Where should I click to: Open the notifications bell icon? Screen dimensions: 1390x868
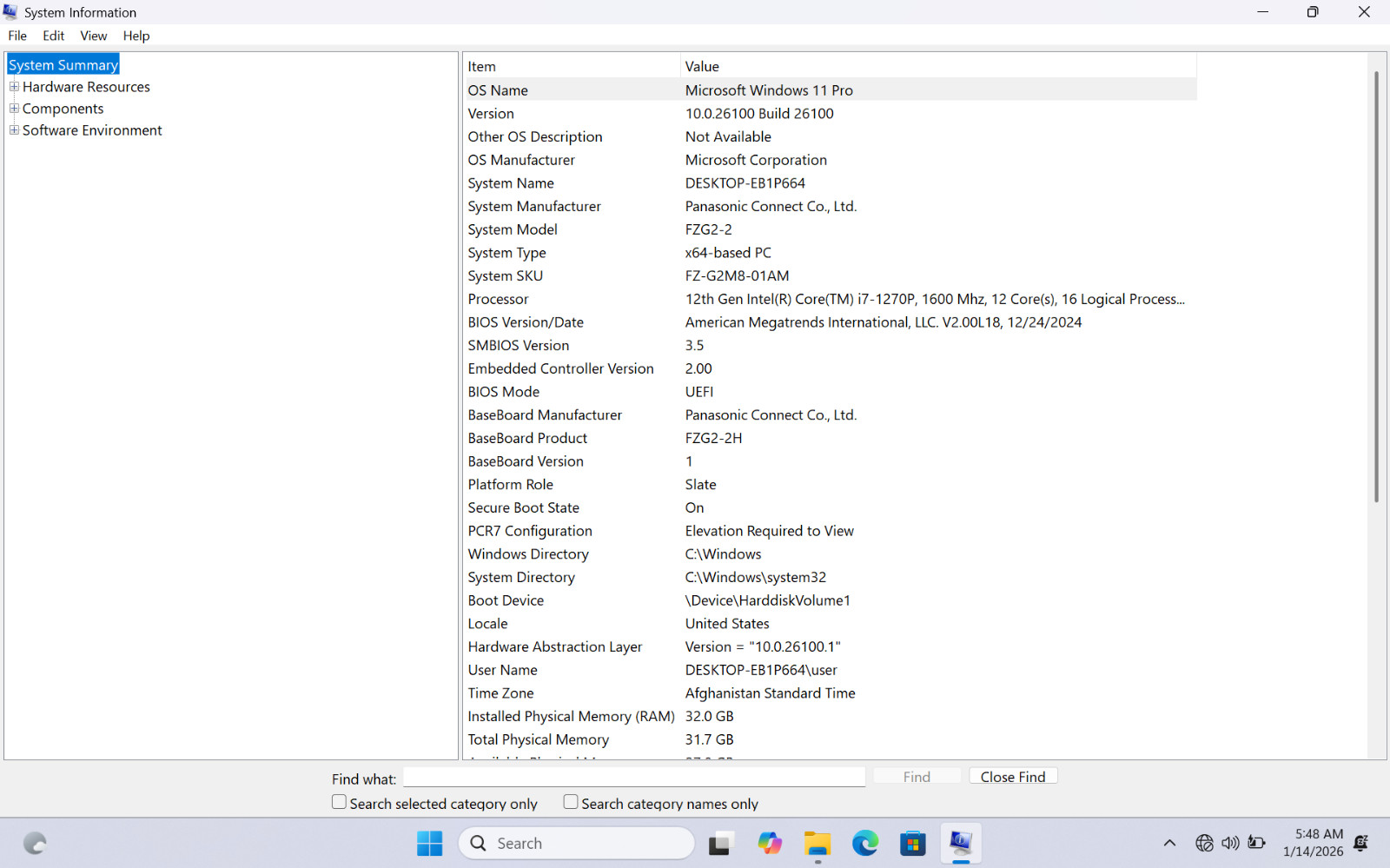(x=1361, y=843)
